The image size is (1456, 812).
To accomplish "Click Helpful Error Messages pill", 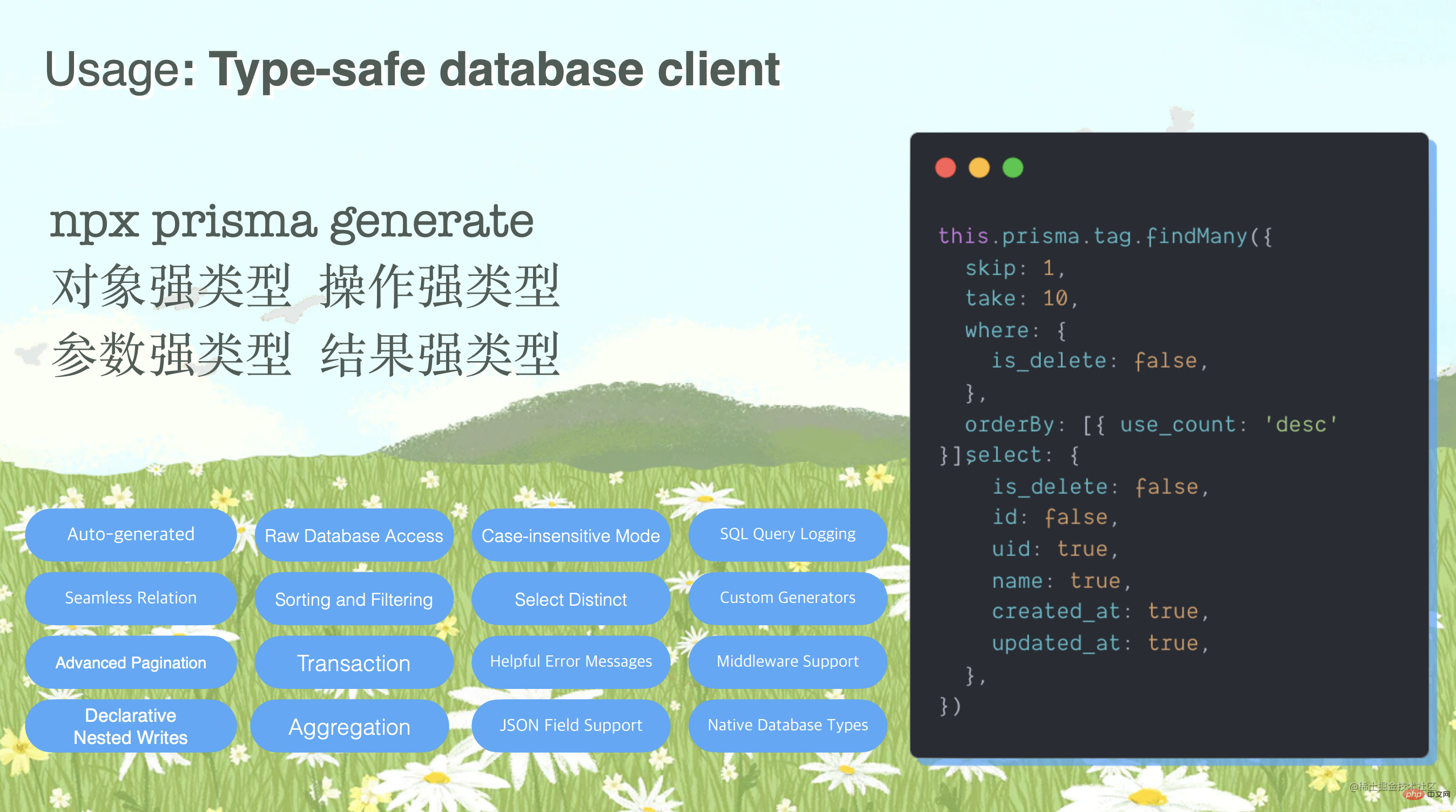I will click(570, 662).
